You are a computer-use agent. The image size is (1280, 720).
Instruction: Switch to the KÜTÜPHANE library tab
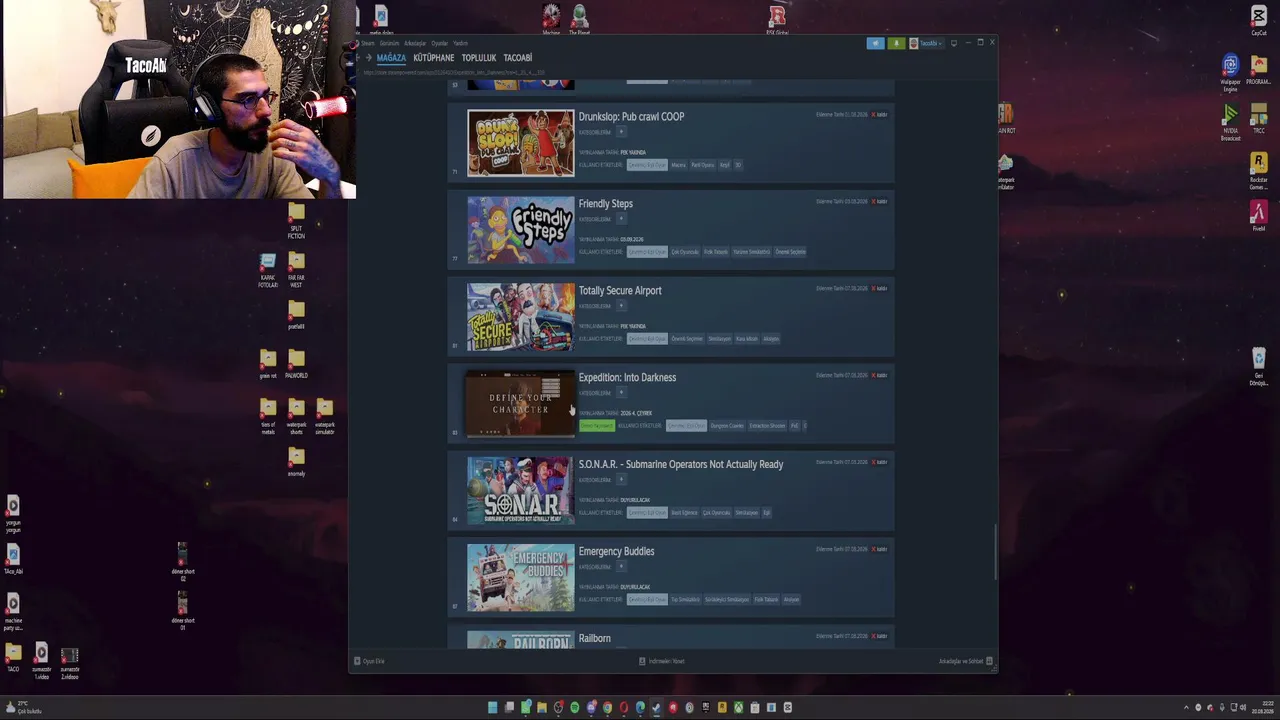click(x=434, y=58)
